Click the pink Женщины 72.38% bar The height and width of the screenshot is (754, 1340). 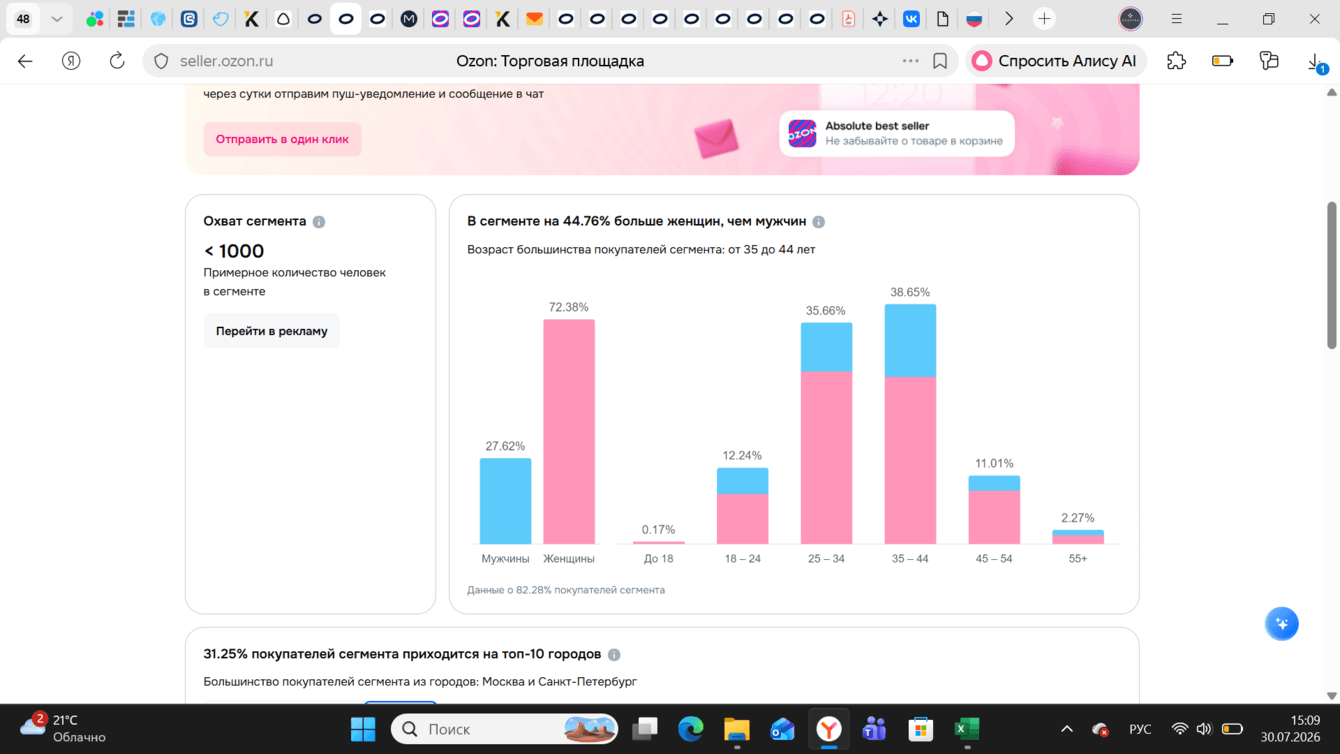(569, 432)
